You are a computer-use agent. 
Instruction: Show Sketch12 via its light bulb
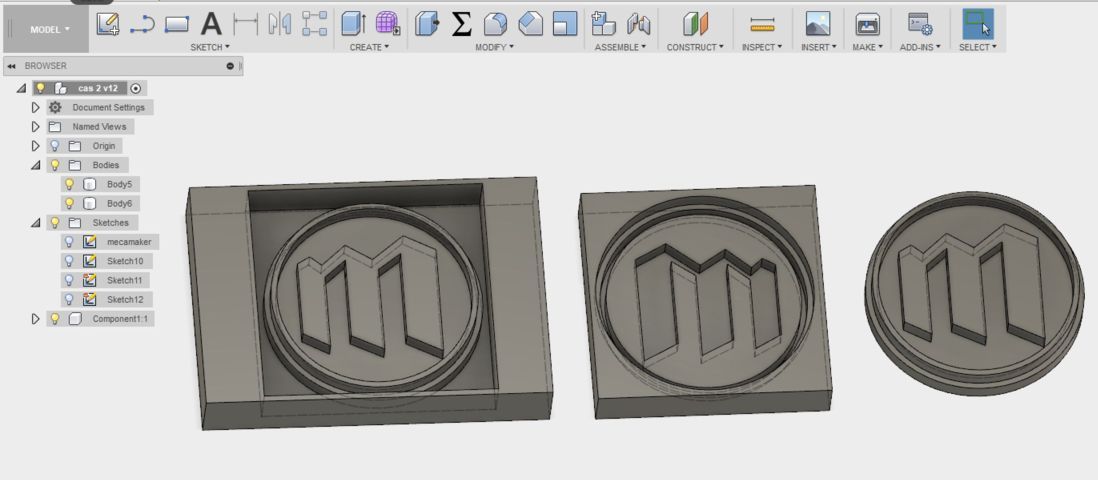69,299
